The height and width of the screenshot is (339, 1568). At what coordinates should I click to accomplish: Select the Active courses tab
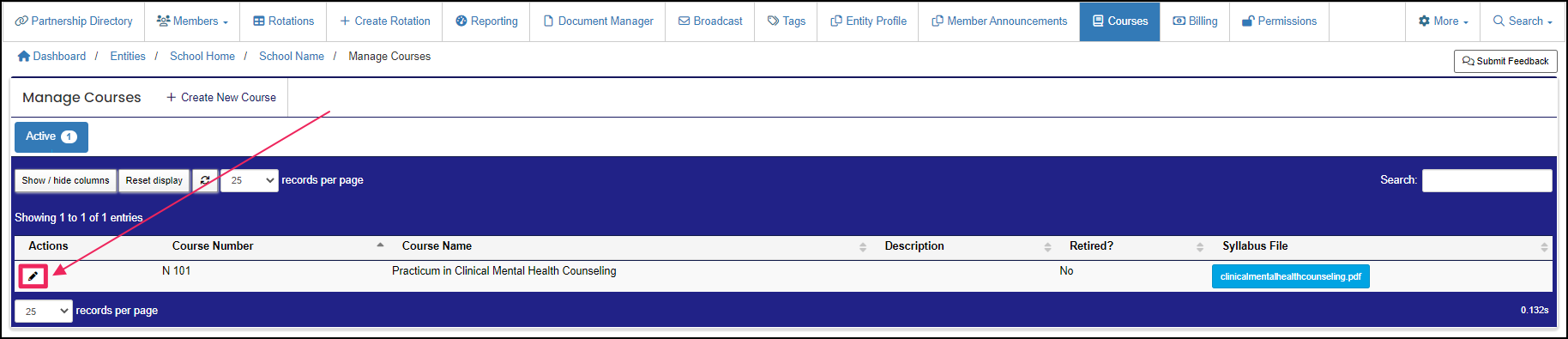[x=51, y=136]
